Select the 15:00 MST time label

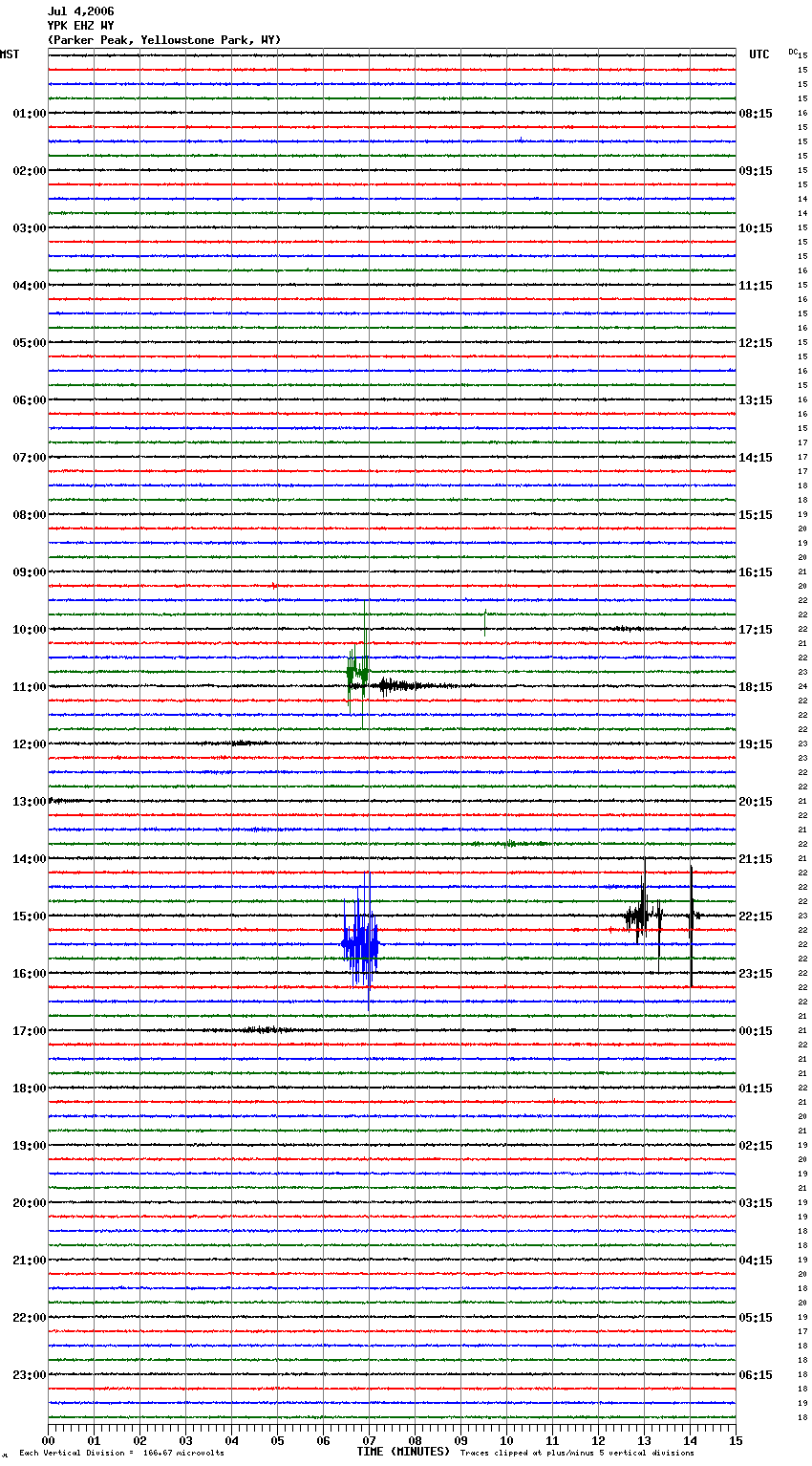click(x=30, y=916)
